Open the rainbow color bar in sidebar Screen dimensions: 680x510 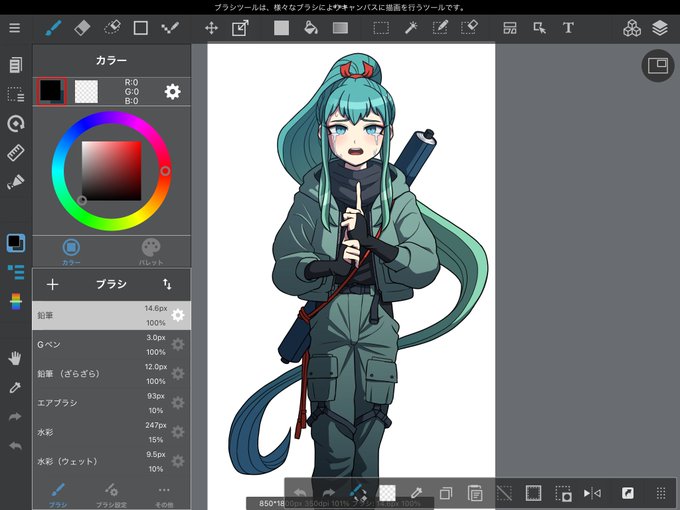tap(16, 301)
